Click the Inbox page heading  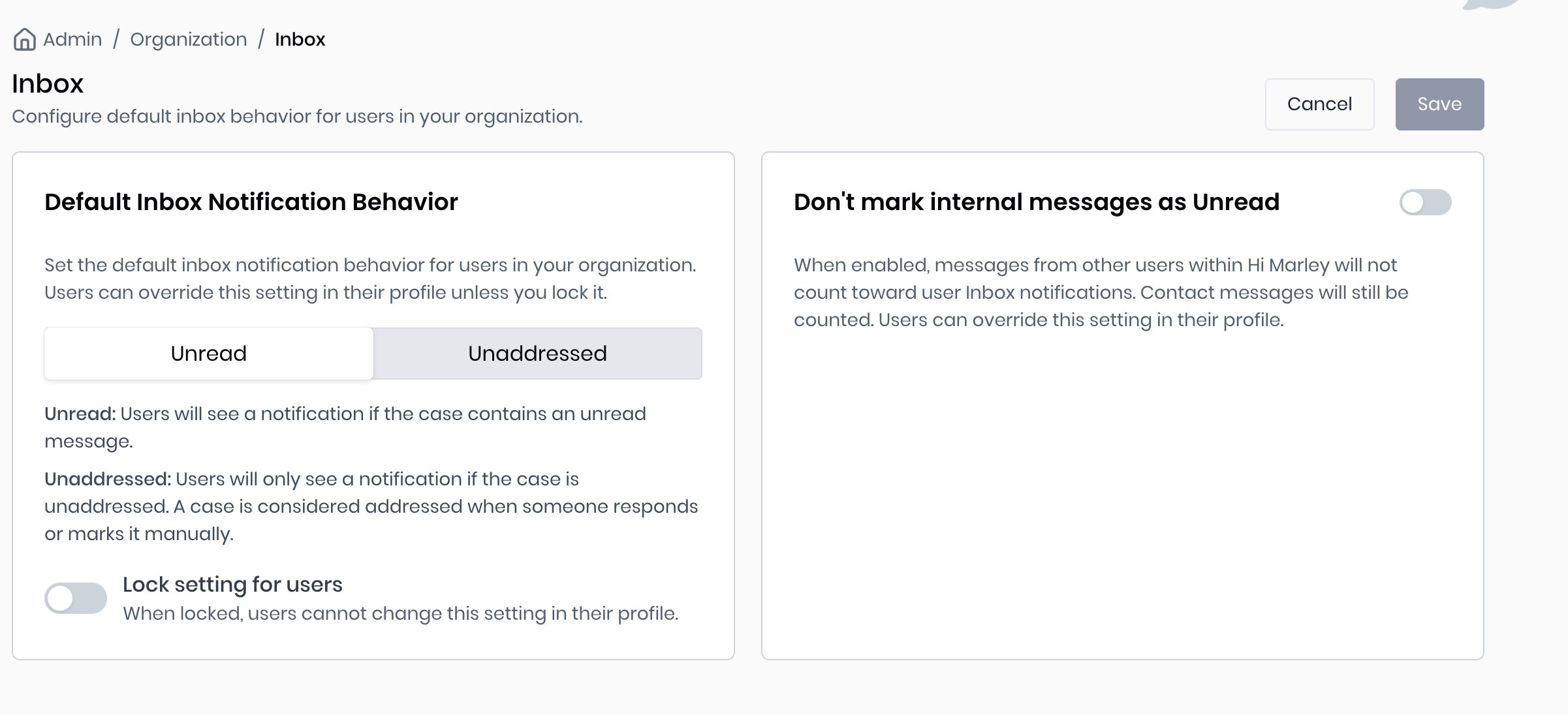click(48, 84)
